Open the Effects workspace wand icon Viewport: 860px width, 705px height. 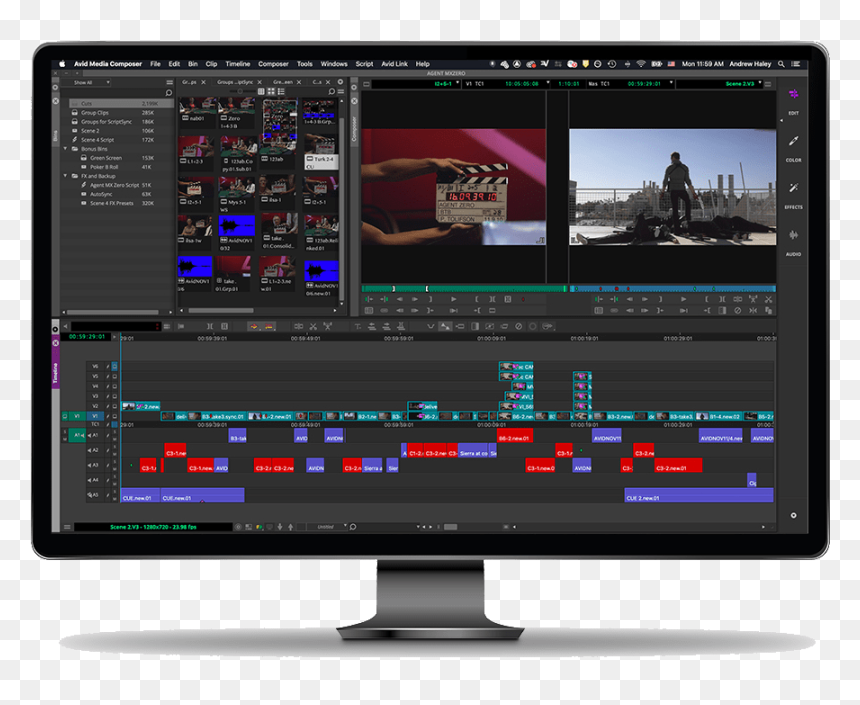[793, 188]
